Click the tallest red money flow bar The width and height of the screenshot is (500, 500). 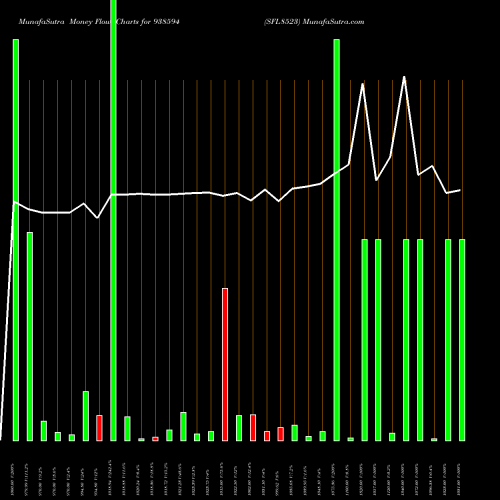(225, 364)
